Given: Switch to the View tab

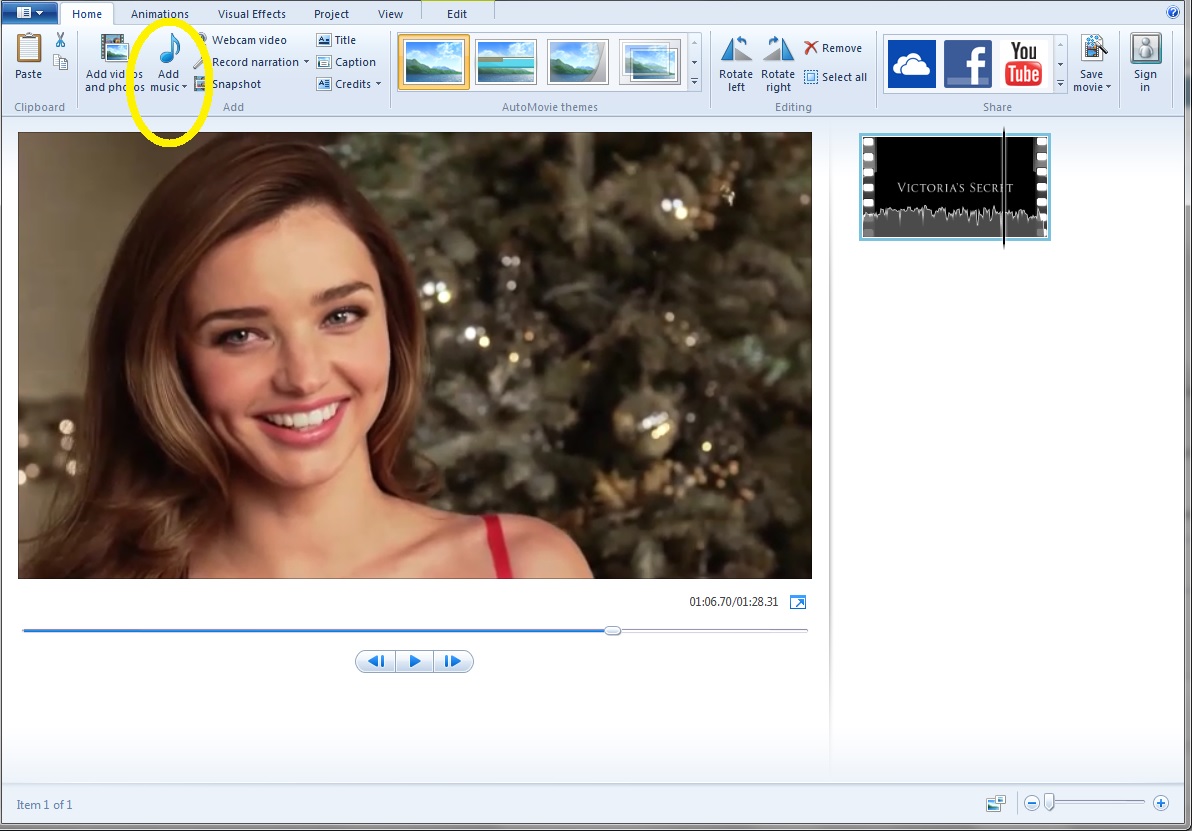Looking at the screenshot, I should tap(391, 14).
